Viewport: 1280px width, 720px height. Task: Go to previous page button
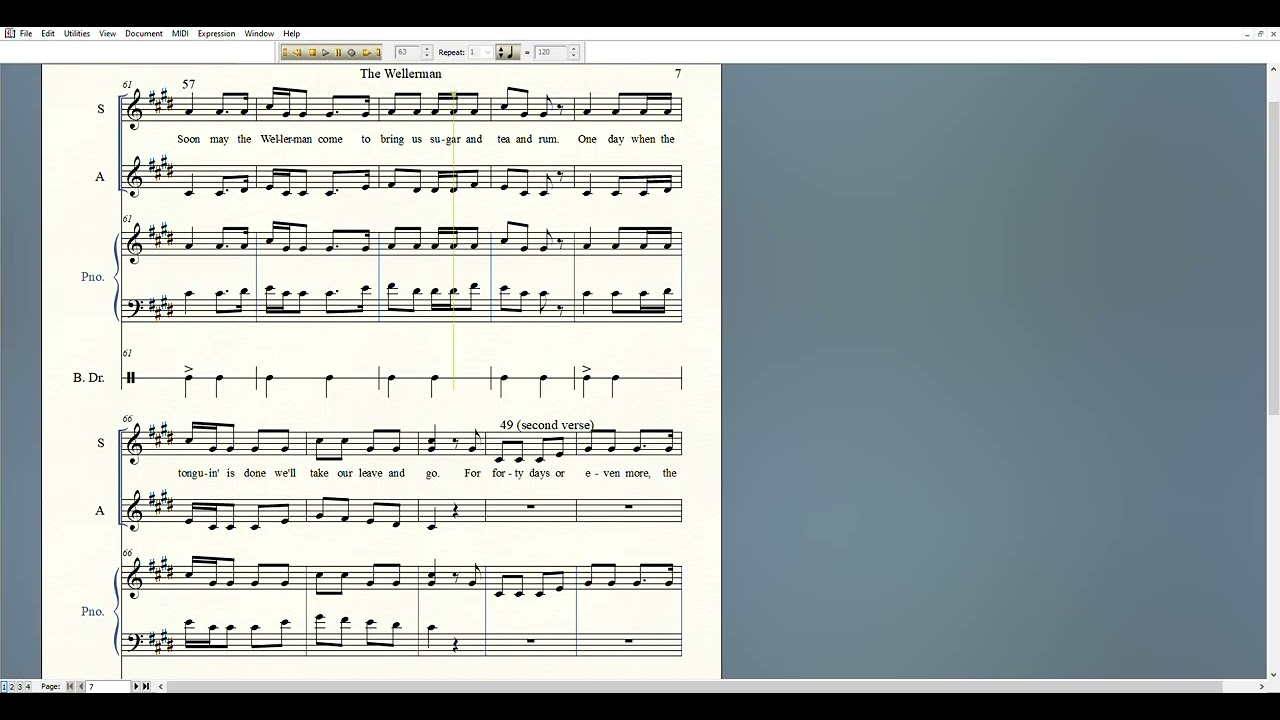pyautogui.click(x=80, y=687)
